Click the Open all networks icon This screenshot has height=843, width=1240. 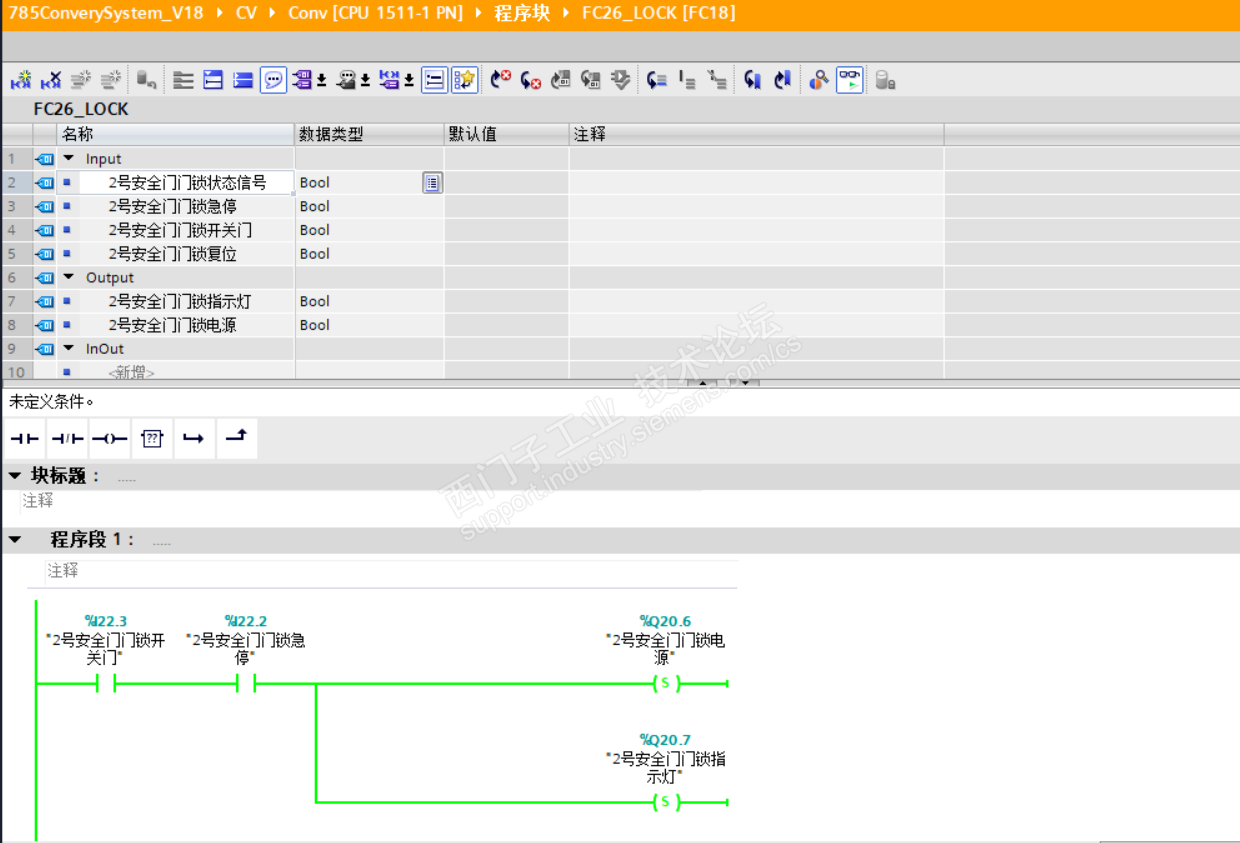coord(213,80)
